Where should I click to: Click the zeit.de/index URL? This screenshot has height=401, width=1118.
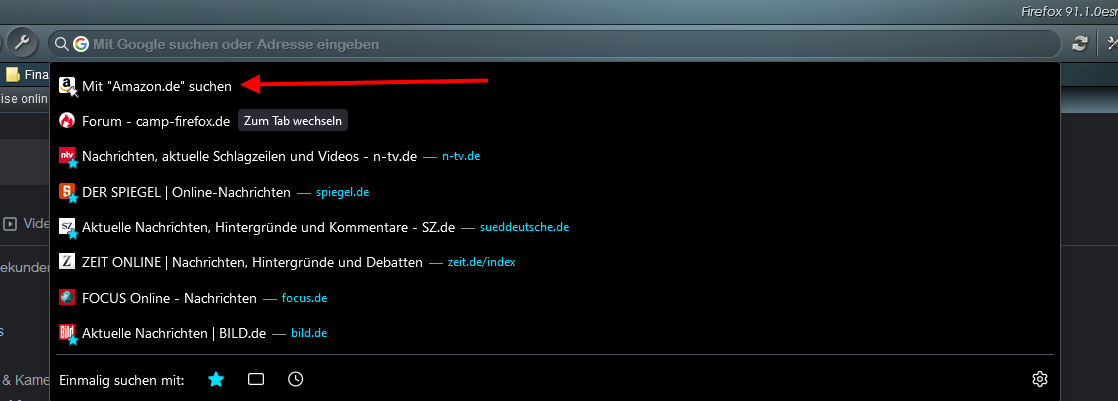click(481, 263)
